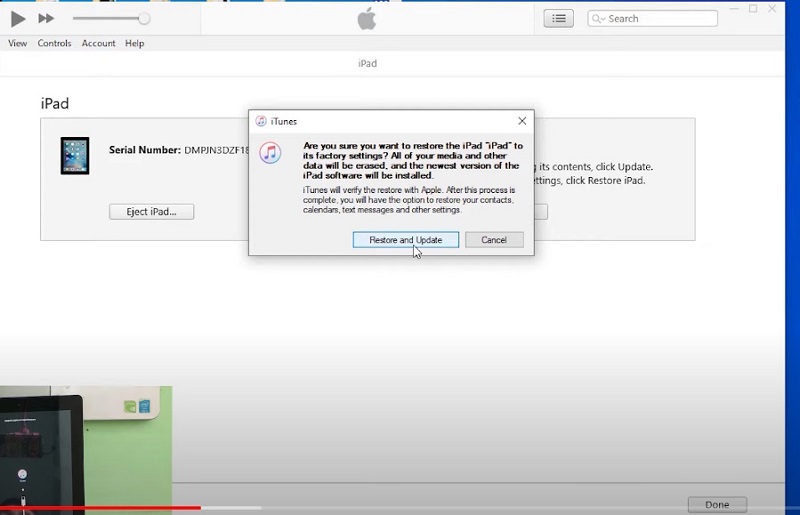The height and width of the screenshot is (515, 800).
Task: Click the Serial Number label
Action: (145, 150)
